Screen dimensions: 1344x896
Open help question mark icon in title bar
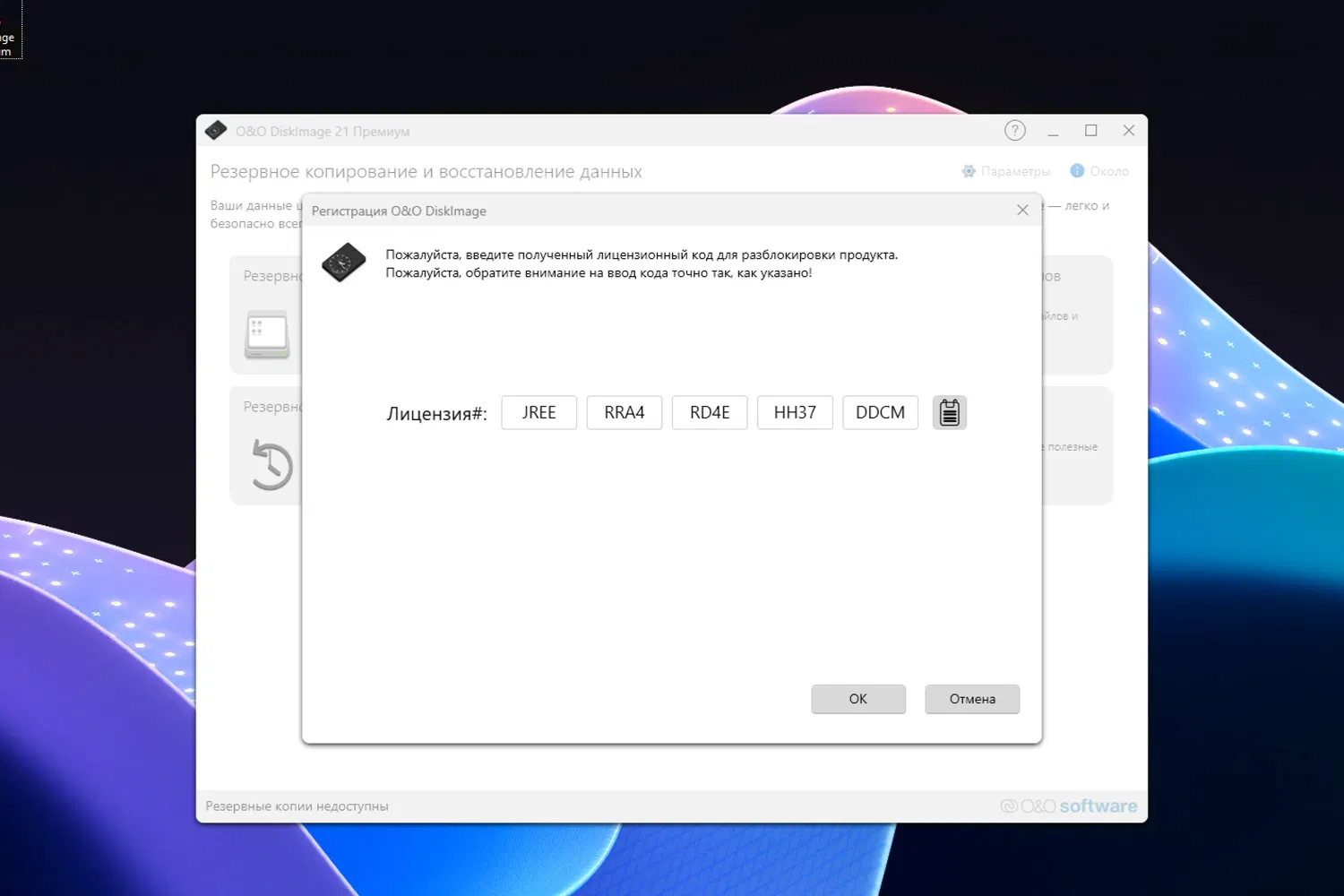tap(1014, 131)
